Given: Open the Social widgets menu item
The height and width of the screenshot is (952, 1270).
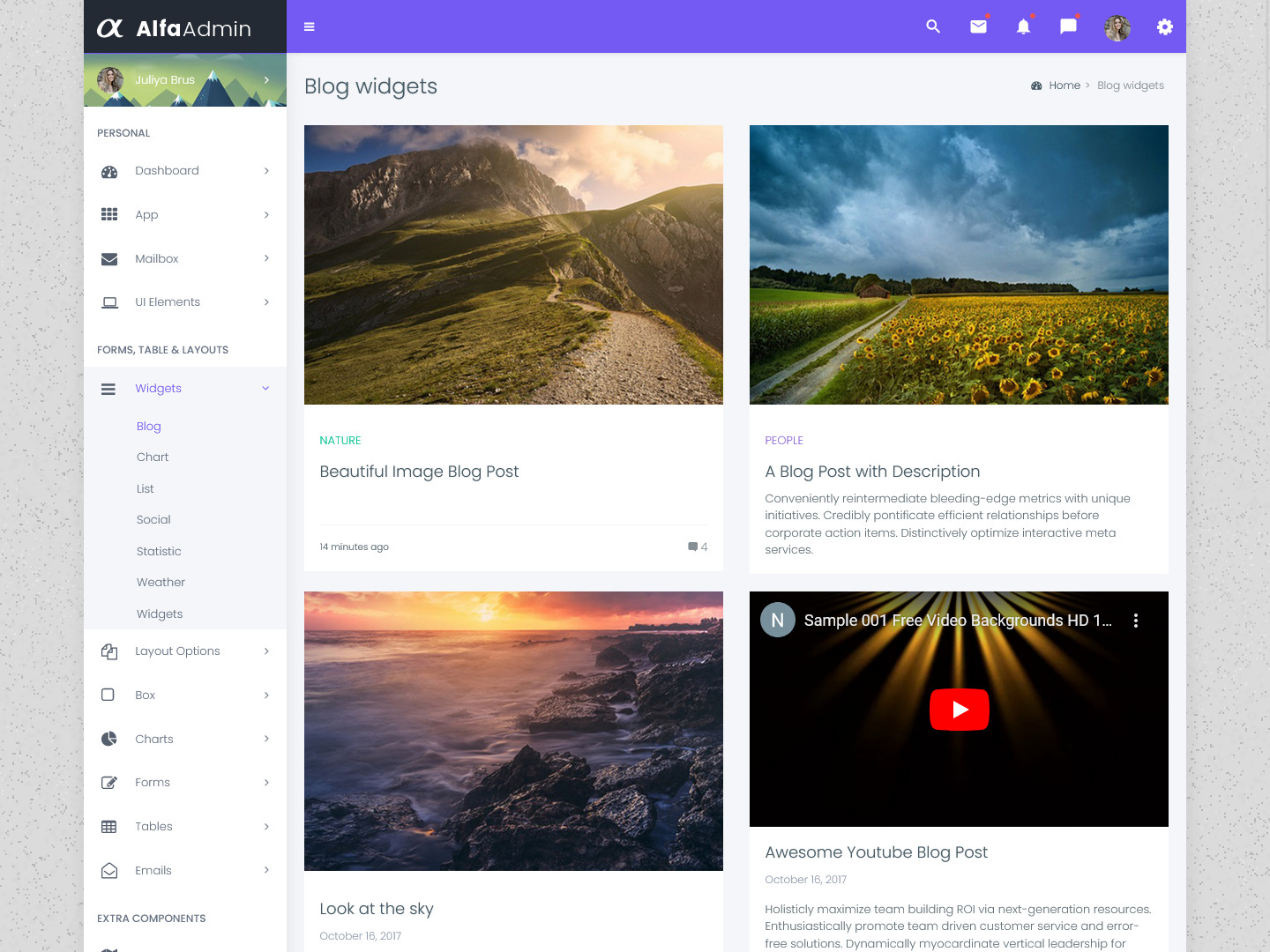Looking at the screenshot, I should [153, 519].
